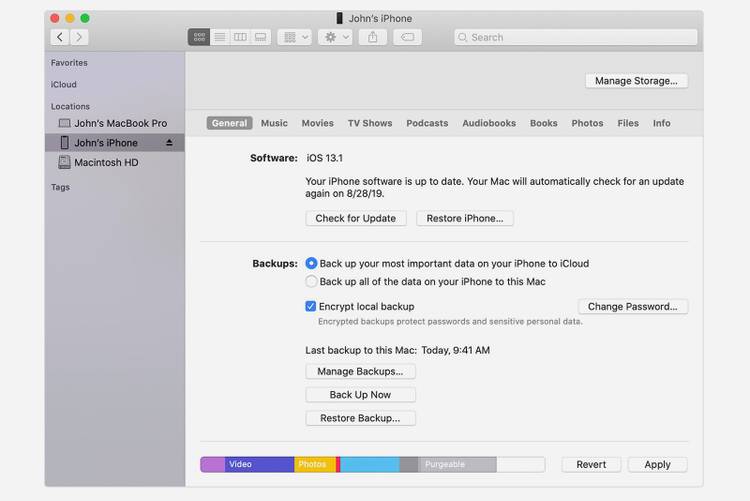Click the Locations sidebar heading
This screenshot has height=501, width=750.
pyautogui.click(x=70, y=106)
